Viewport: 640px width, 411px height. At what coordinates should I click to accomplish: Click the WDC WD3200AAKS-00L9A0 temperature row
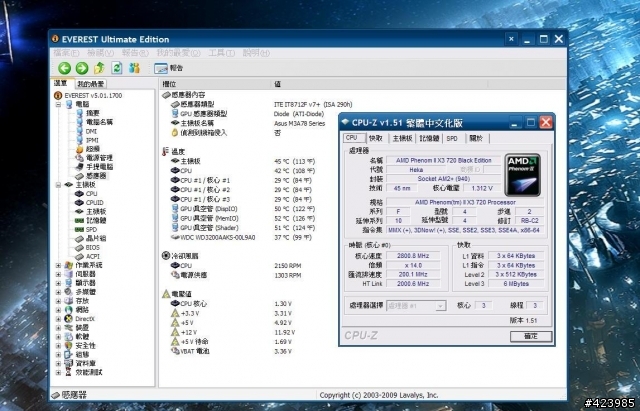click(242, 237)
